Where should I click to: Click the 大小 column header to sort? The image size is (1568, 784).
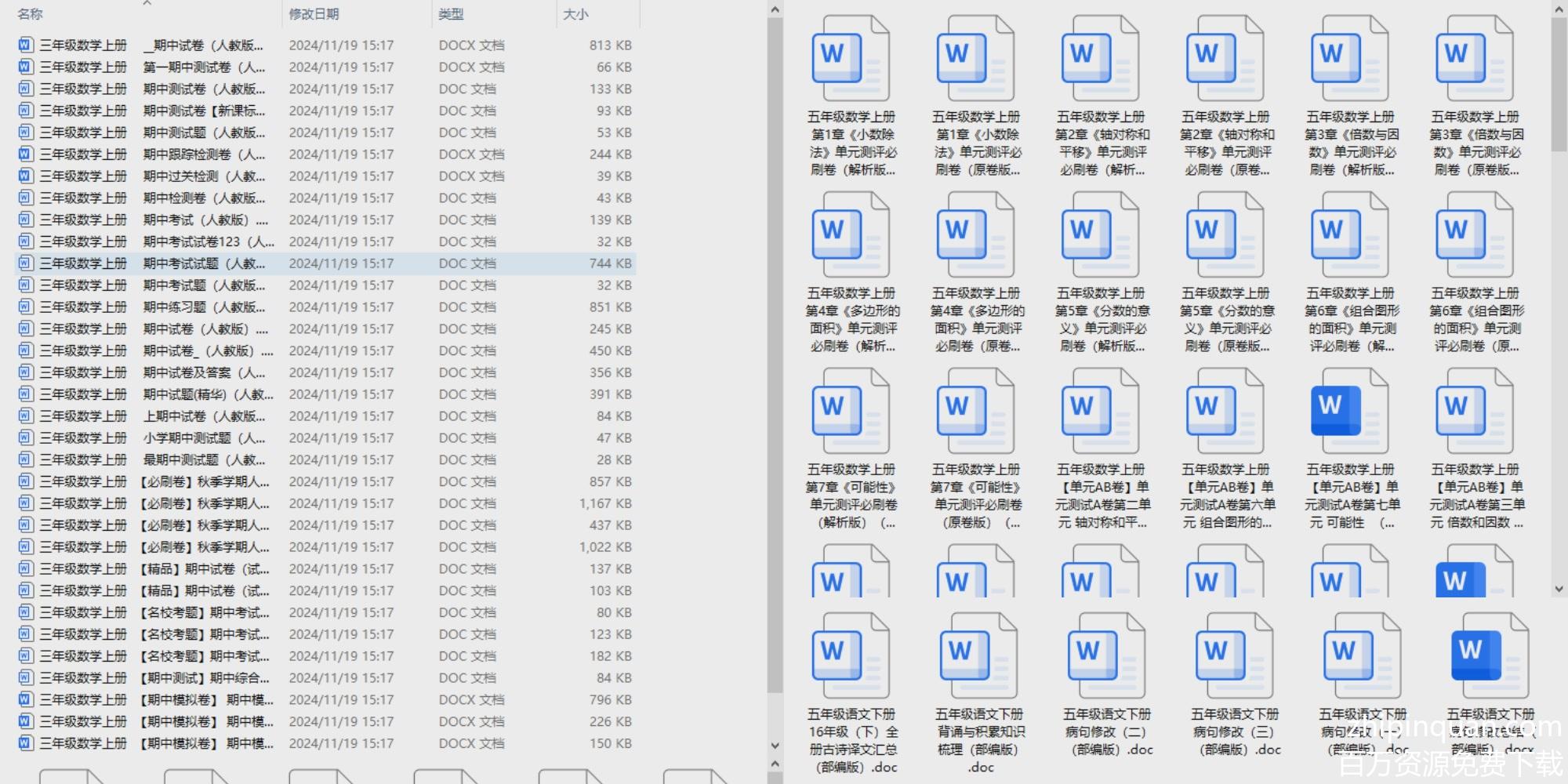[575, 14]
